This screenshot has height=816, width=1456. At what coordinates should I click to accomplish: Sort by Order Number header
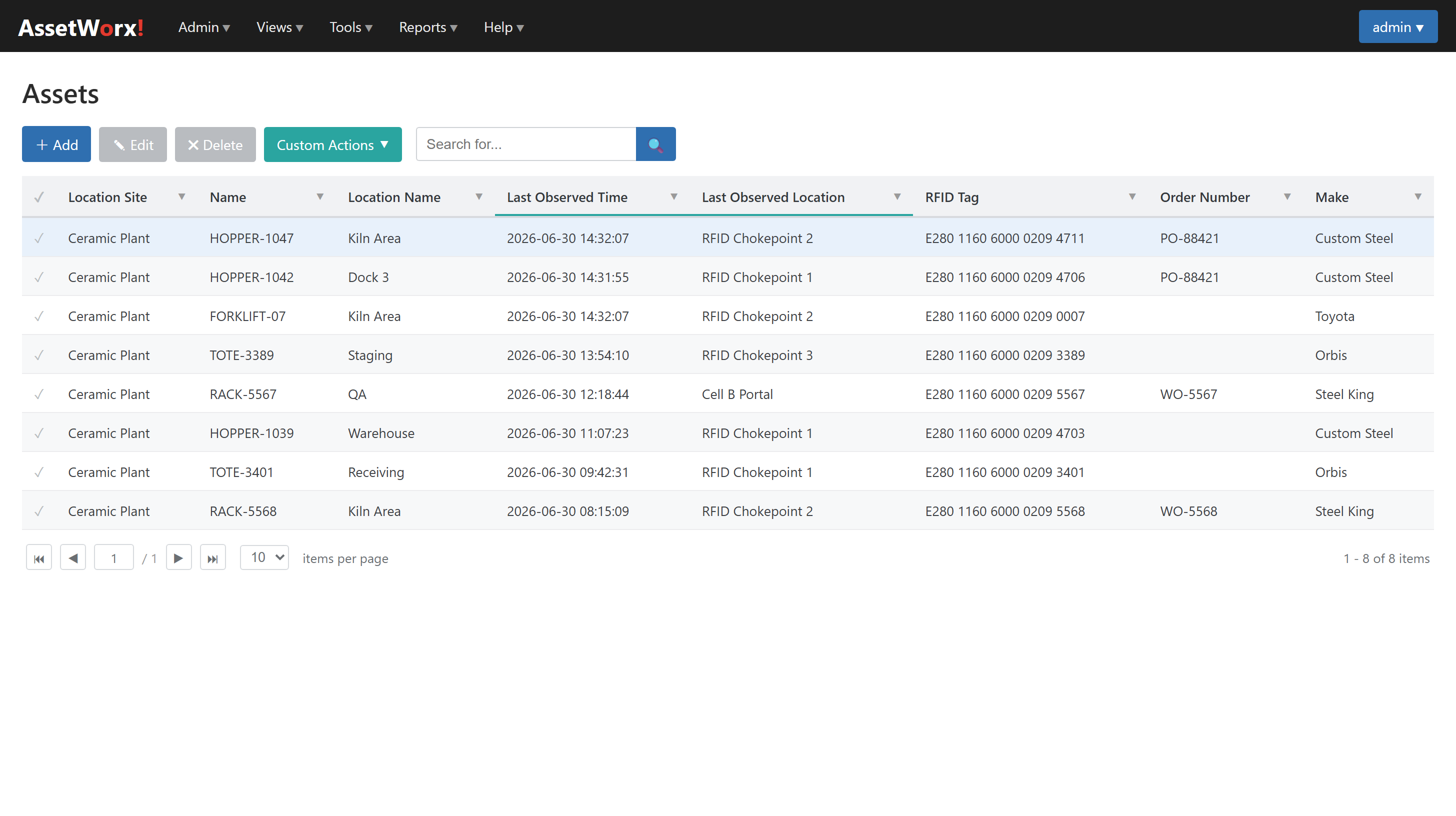[x=1204, y=197]
